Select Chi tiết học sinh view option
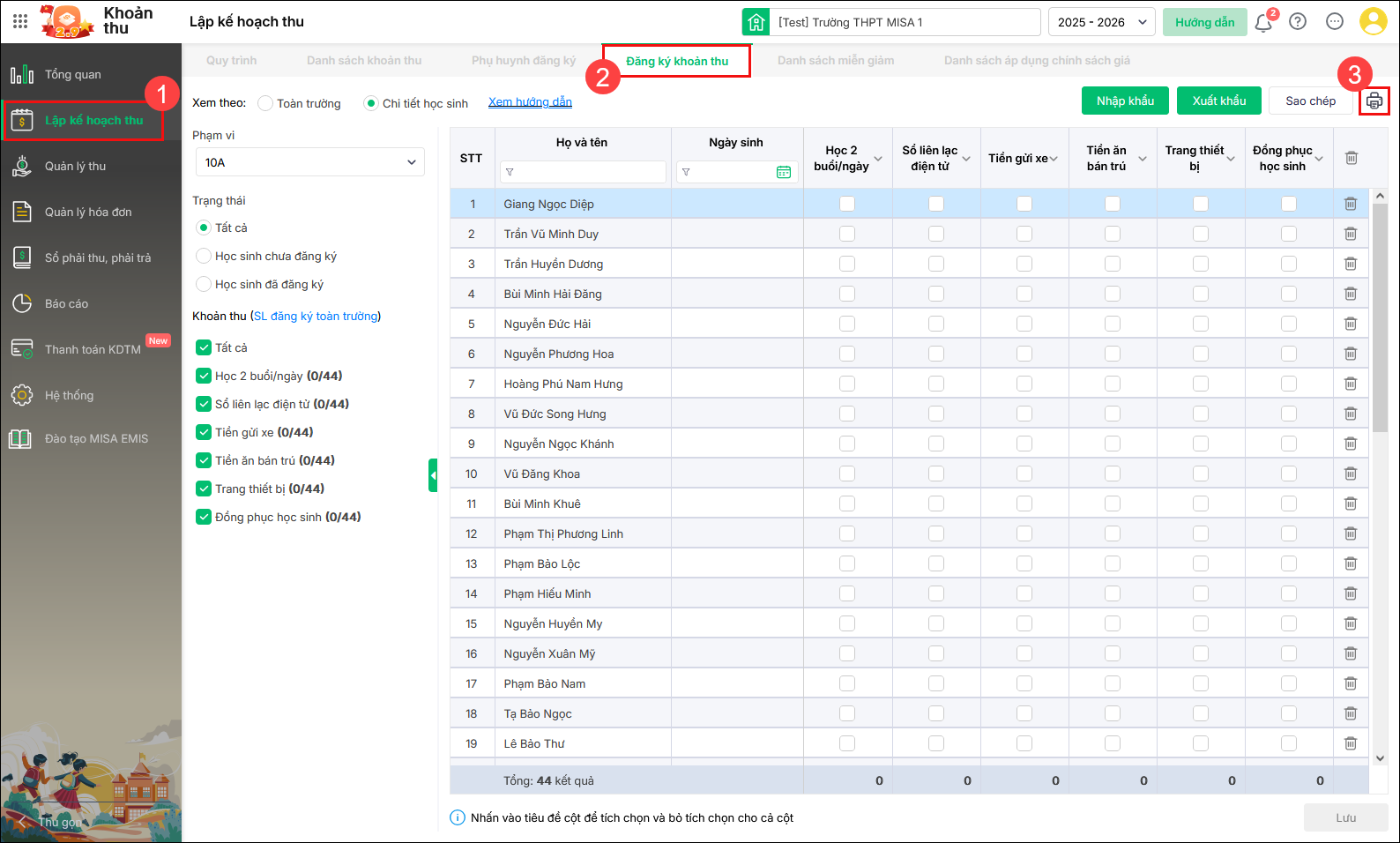 click(x=371, y=103)
